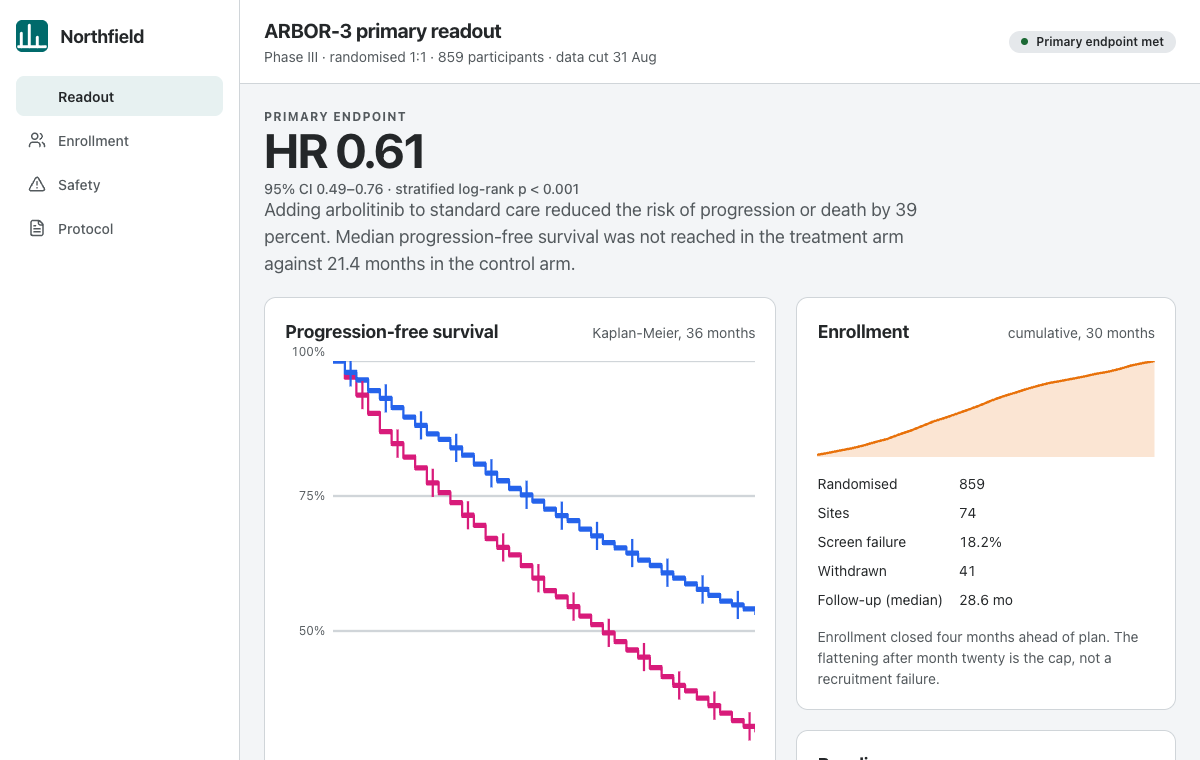This screenshot has width=1200, height=760.
Task: Click the 'Randomised' row label
Action: pos(857,484)
